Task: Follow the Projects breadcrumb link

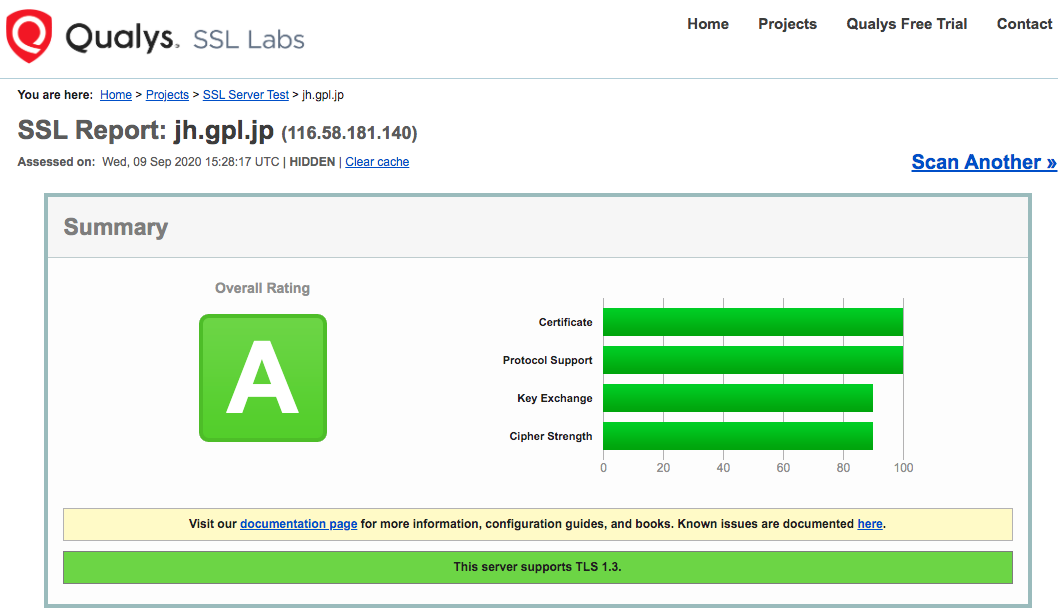Action: click(x=167, y=95)
